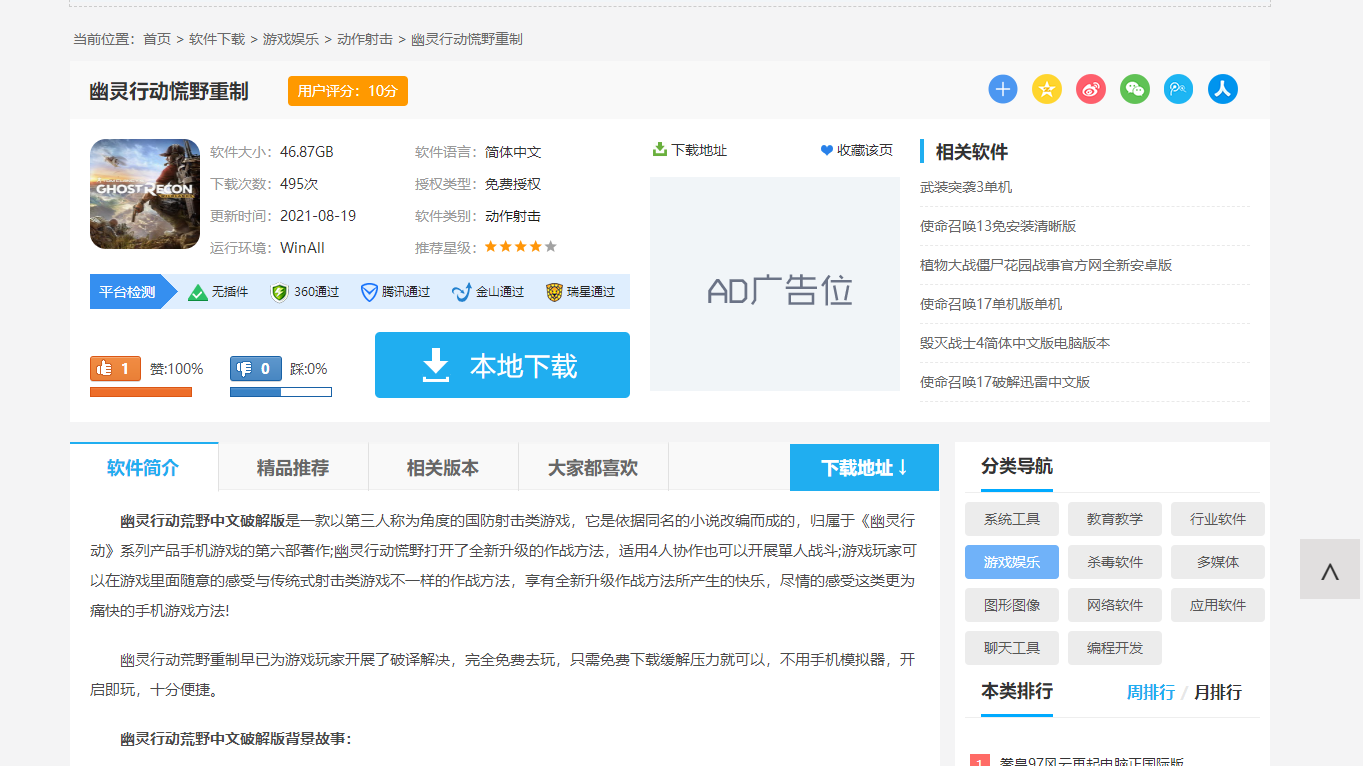Screen dimensions: 1363x766
Task: Open more sharing options with plus icon
Action: [x=1002, y=89]
